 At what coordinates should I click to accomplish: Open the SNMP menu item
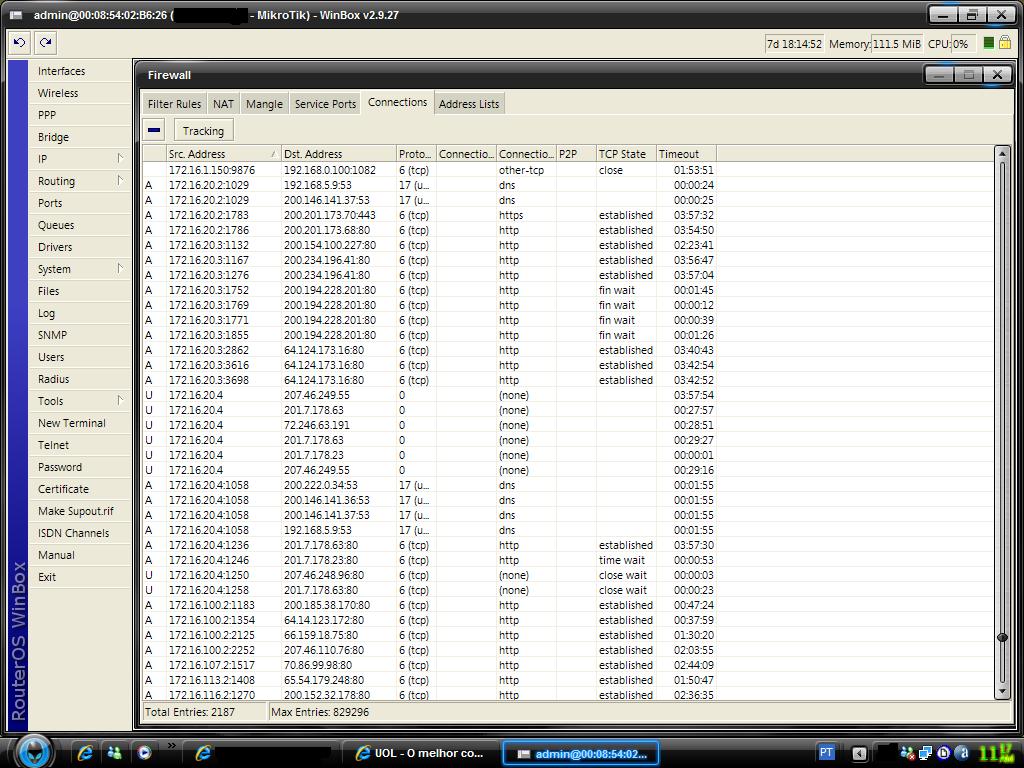coord(80,335)
